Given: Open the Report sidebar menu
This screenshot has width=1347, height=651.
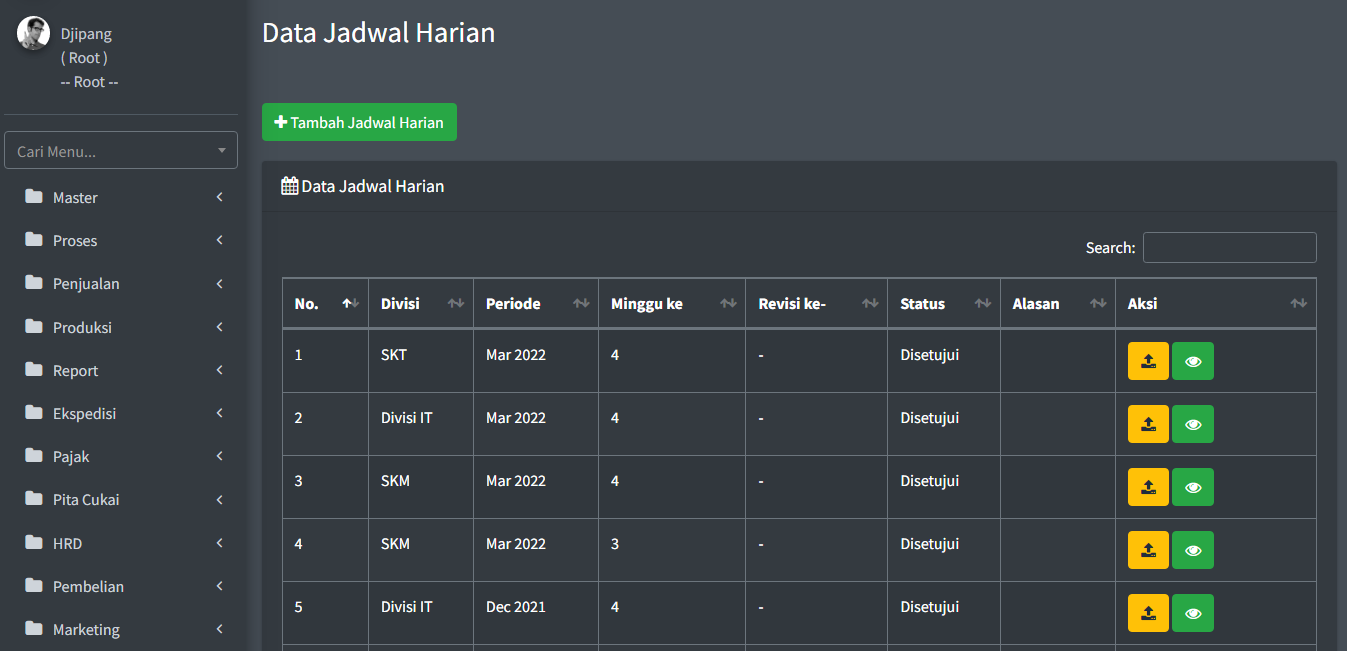Looking at the screenshot, I should coord(76,371).
